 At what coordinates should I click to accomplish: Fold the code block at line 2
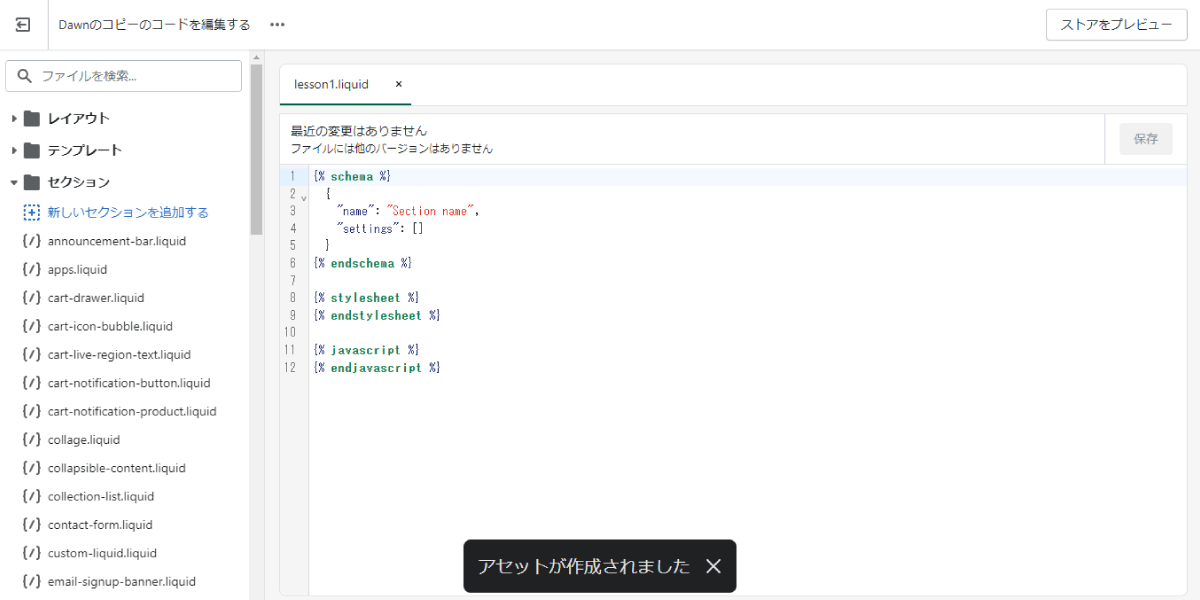click(303, 196)
